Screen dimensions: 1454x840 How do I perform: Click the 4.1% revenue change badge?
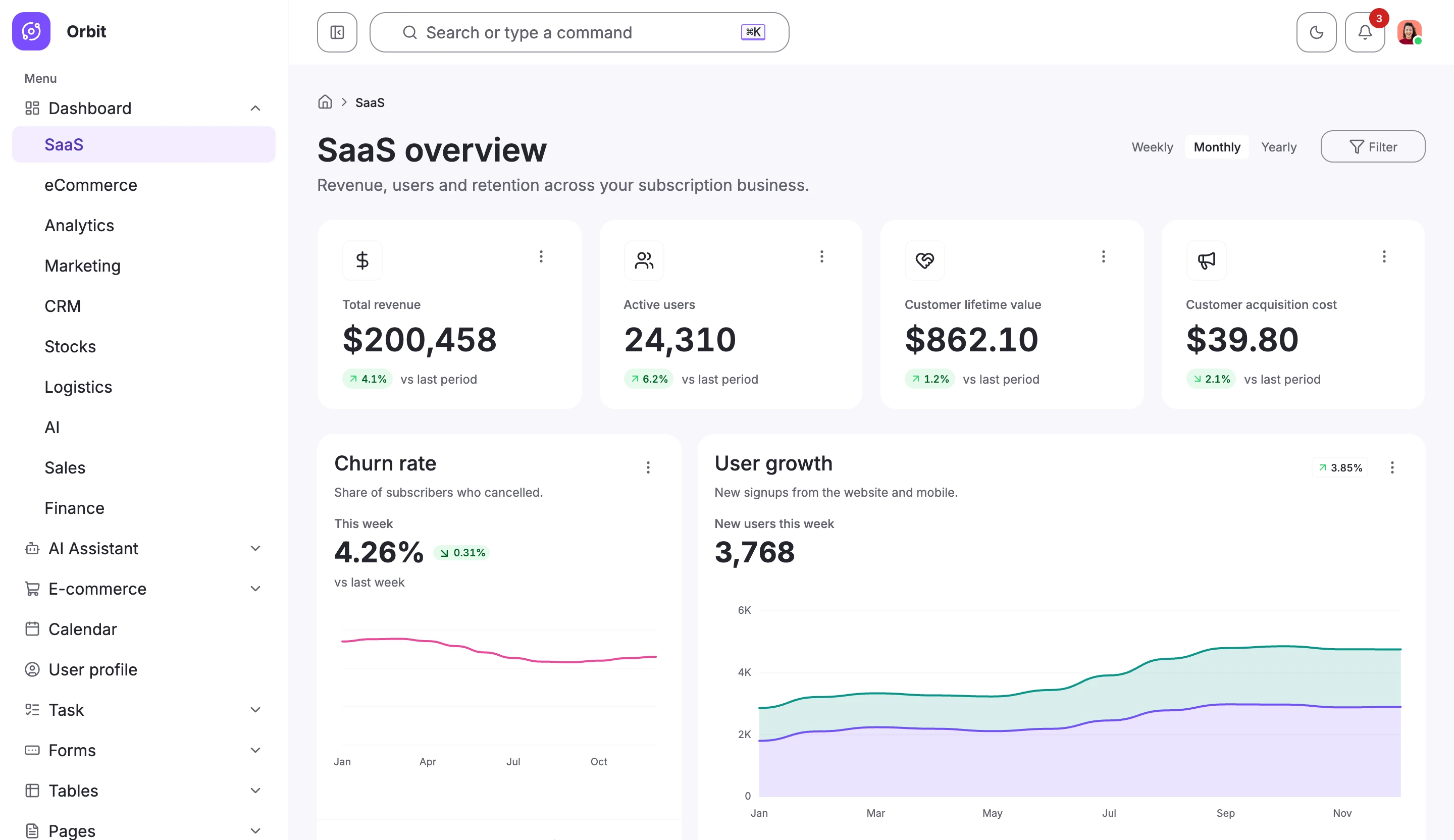tap(368, 379)
